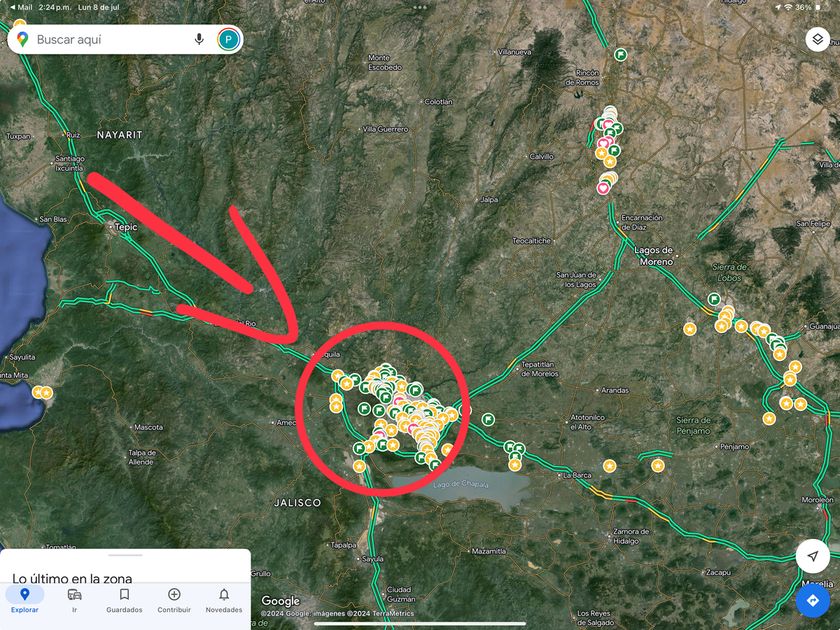Expand the Lo último en la zona sheet

pos(72,579)
